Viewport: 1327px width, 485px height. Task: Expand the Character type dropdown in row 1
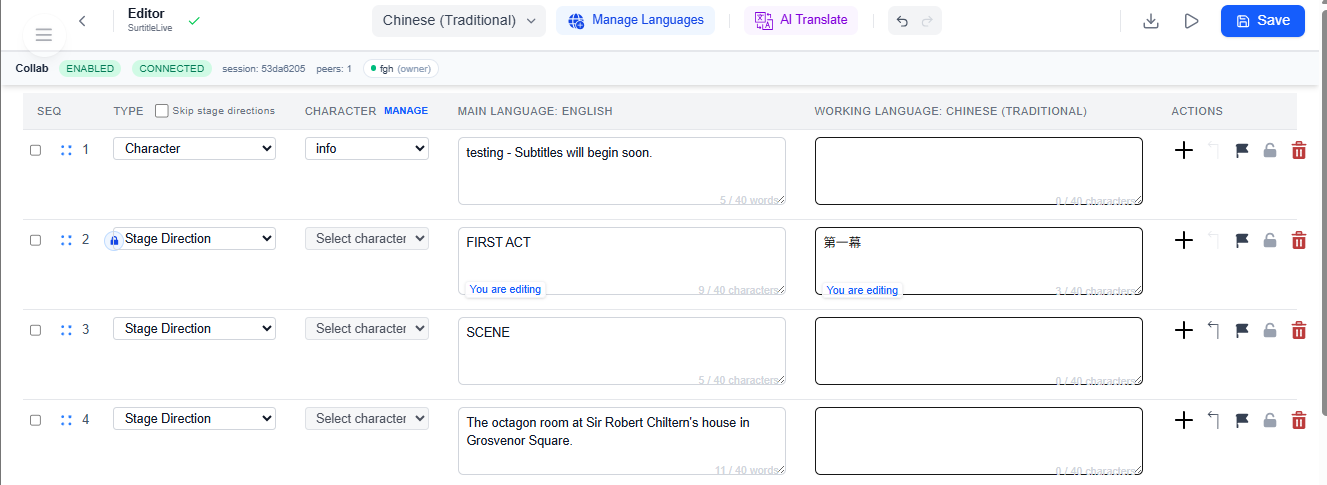(x=194, y=149)
